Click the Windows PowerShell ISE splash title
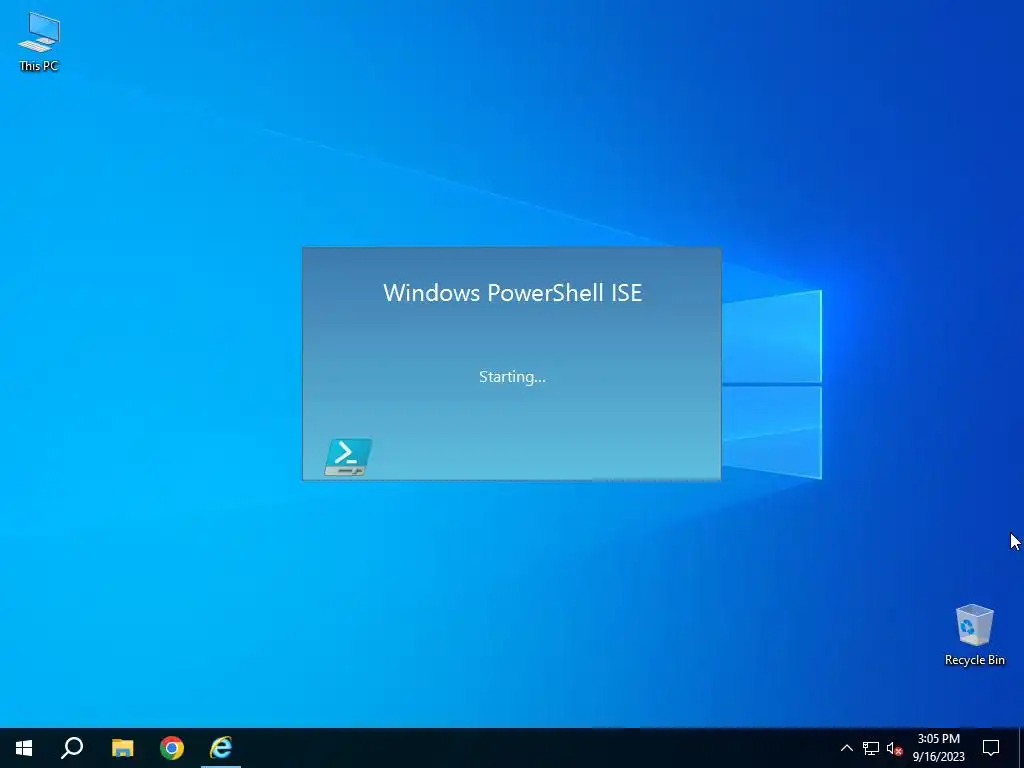Screen dimensions: 1024x768 click(513, 293)
